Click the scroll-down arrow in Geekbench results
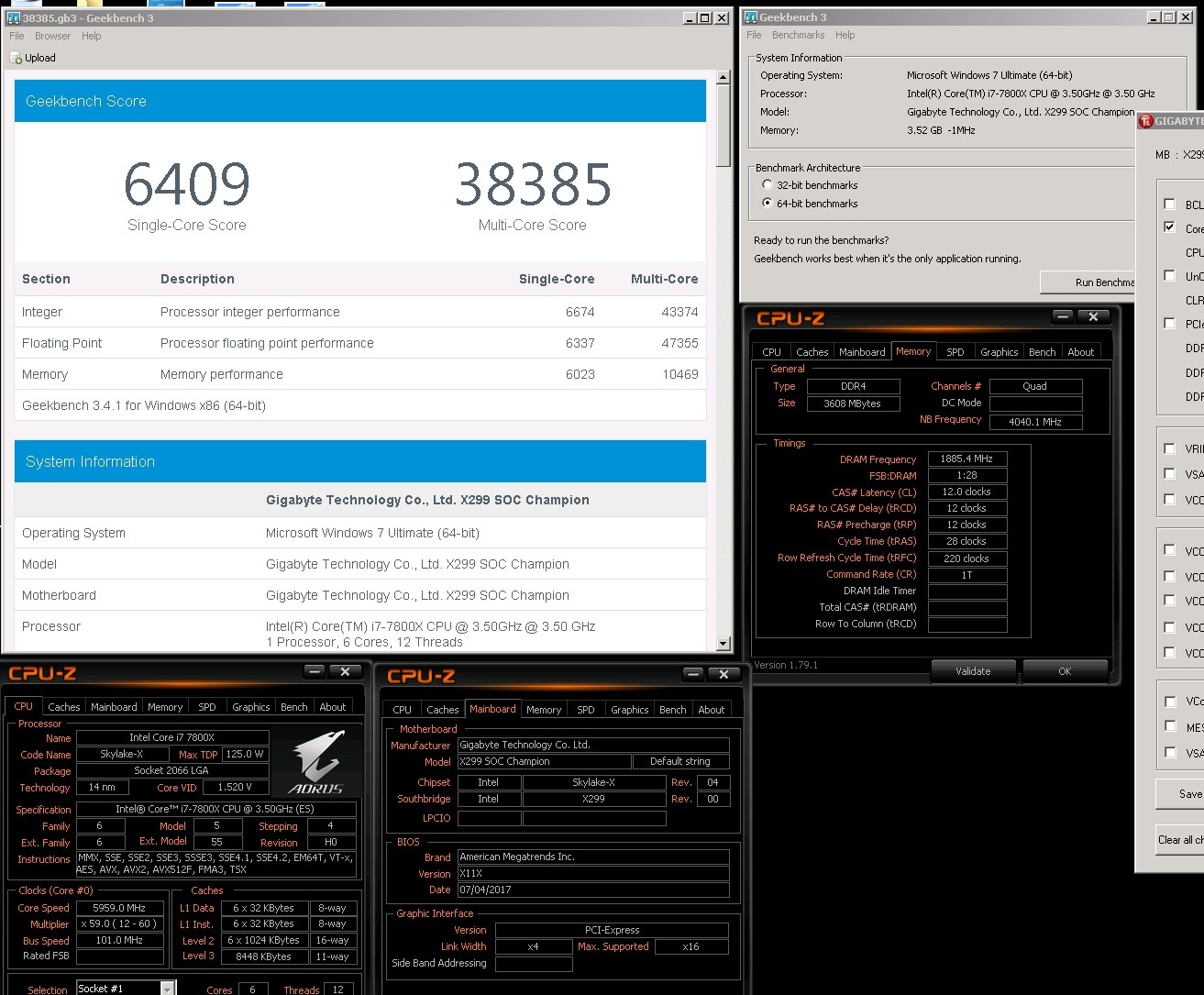The width and height of the screenshot is (1204, 995). coord(724,643)
